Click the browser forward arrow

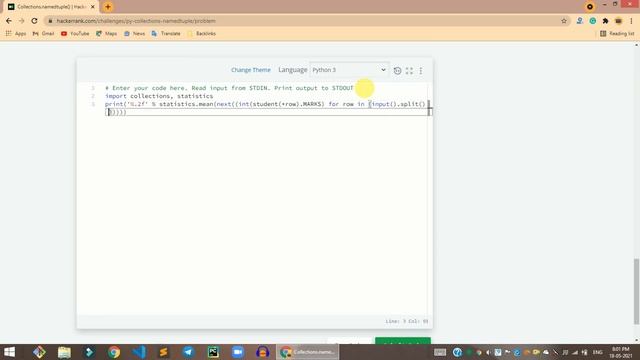click(22, 21)
